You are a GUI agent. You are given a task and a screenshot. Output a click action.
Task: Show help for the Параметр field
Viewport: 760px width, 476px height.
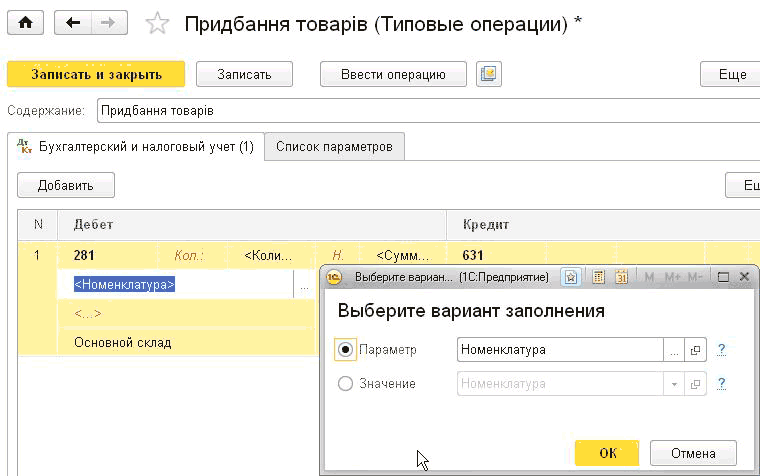pyautogui.click(x=721, y=349)
